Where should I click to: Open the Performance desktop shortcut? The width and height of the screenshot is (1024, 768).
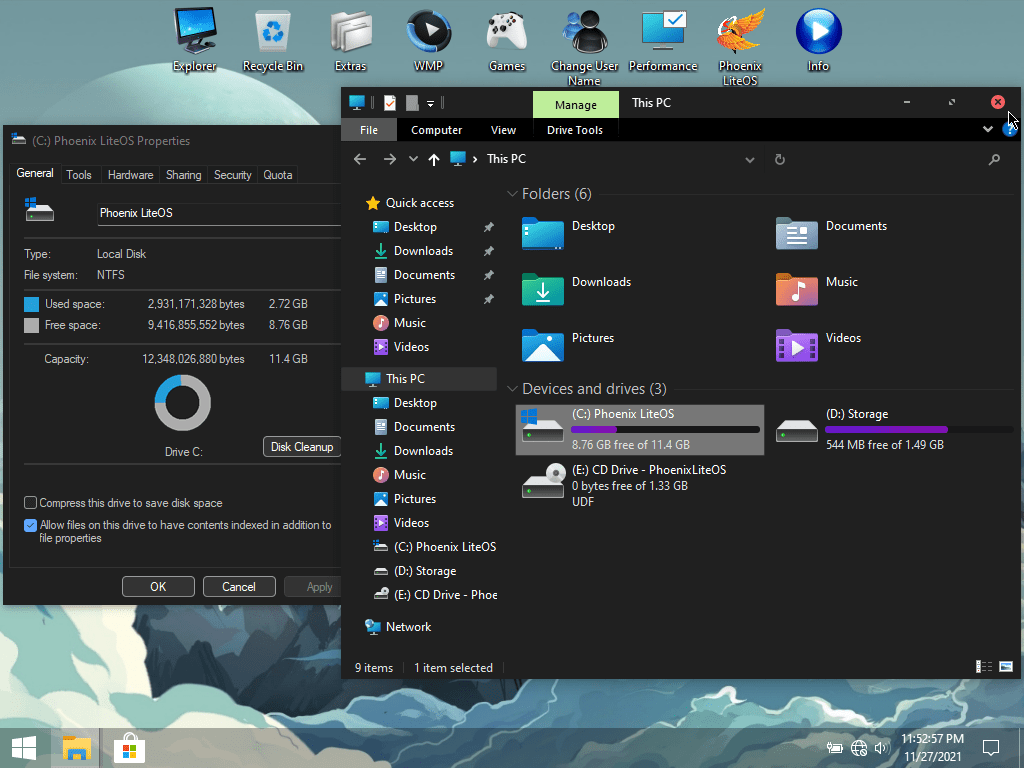pos(663,34)
